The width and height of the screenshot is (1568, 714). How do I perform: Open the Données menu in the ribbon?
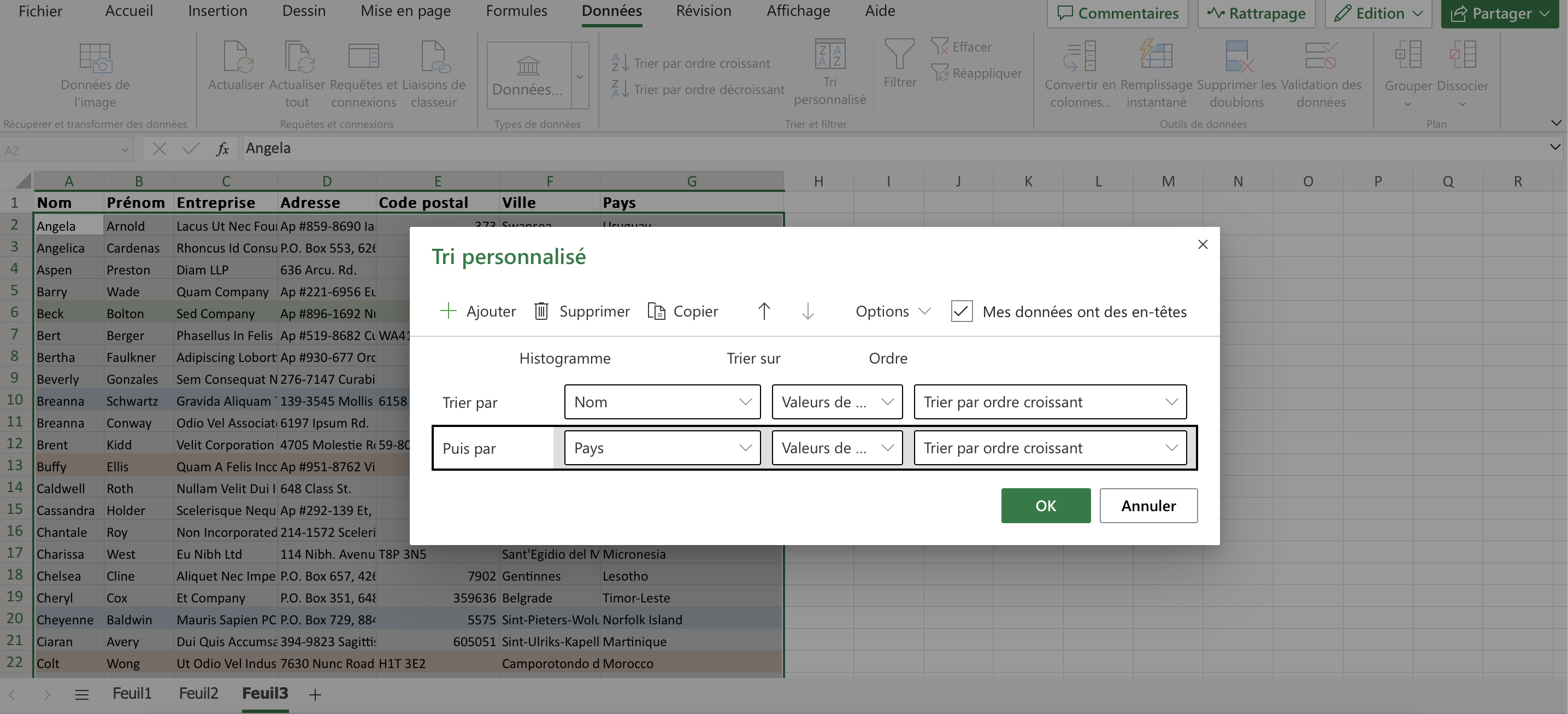[611, 10]
